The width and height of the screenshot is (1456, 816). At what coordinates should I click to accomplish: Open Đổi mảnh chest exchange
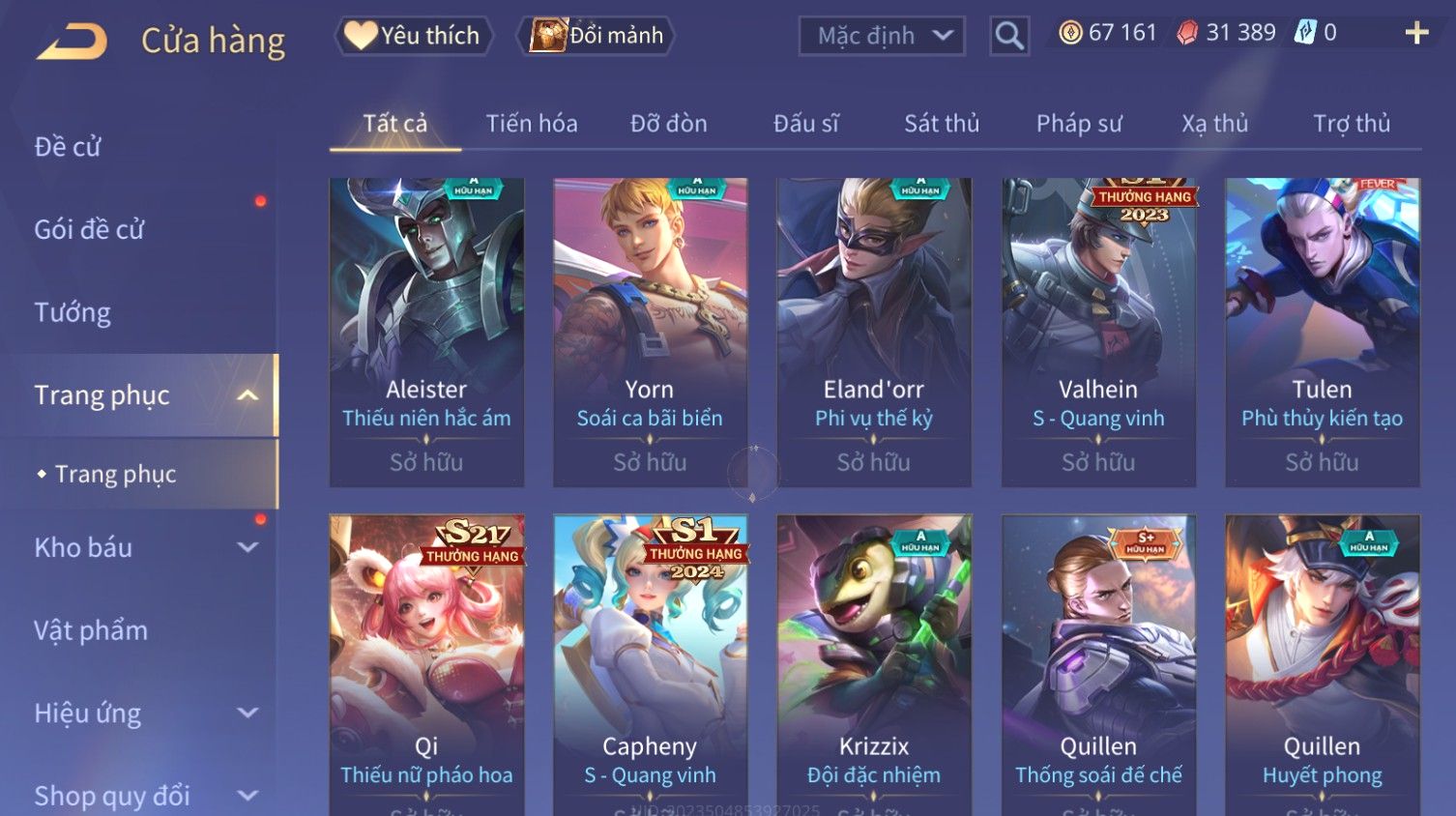click(x=596, y=36)
